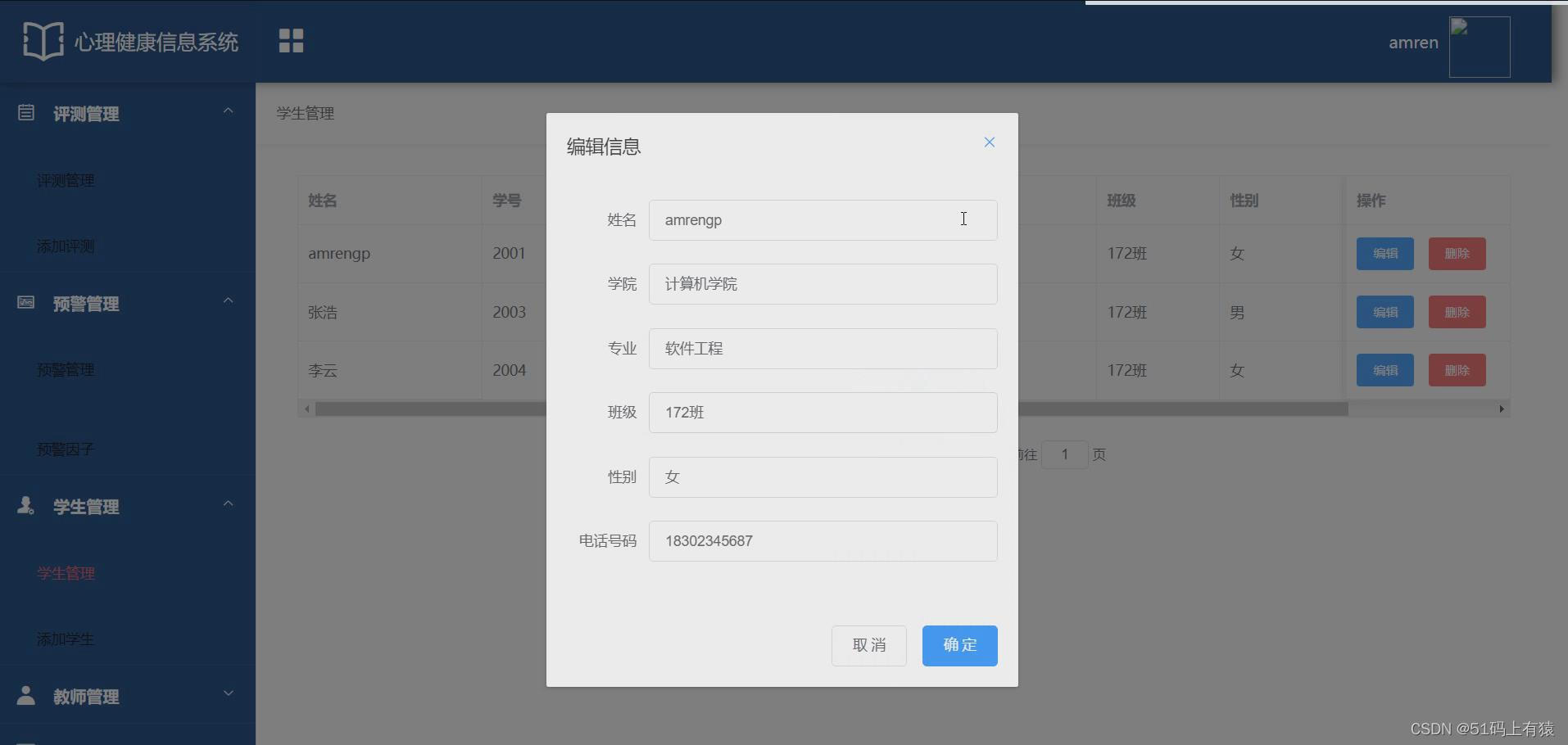Open the amren user avatar image
The width and height of the screenshot is (1568, 745).
tap(1479, 47)
